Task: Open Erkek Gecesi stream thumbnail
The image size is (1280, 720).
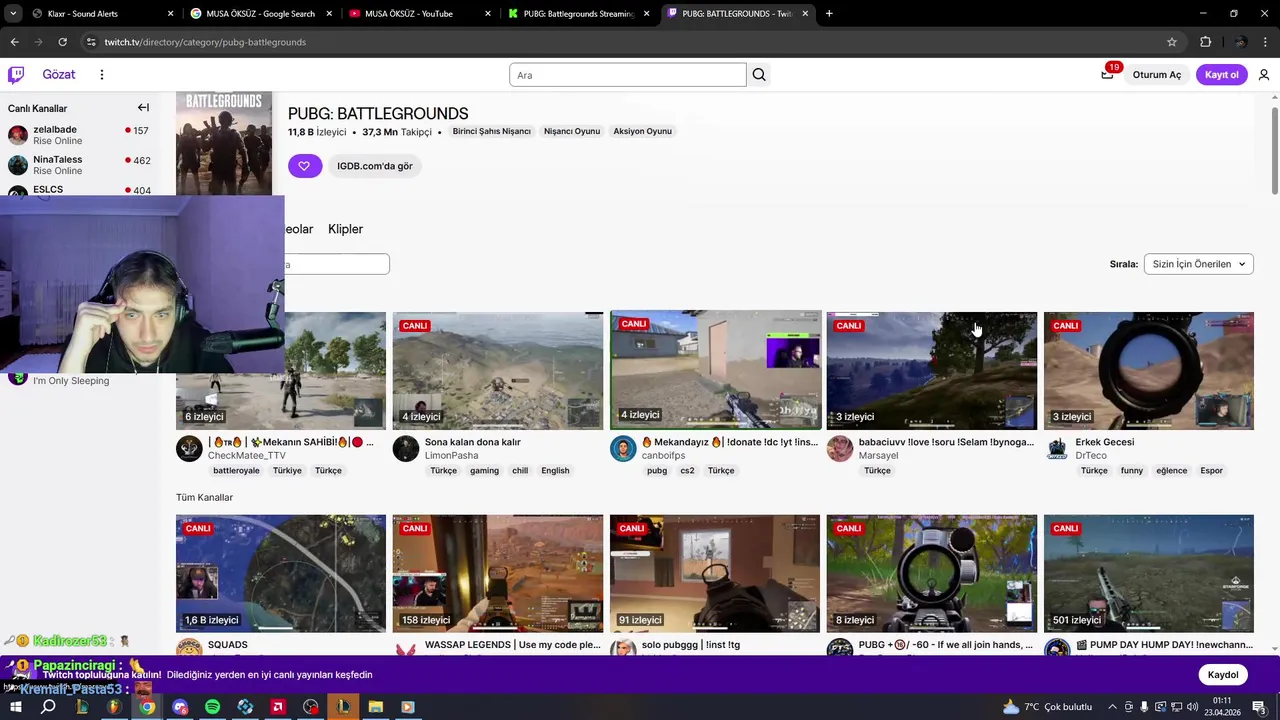Action: point(1149,371)
